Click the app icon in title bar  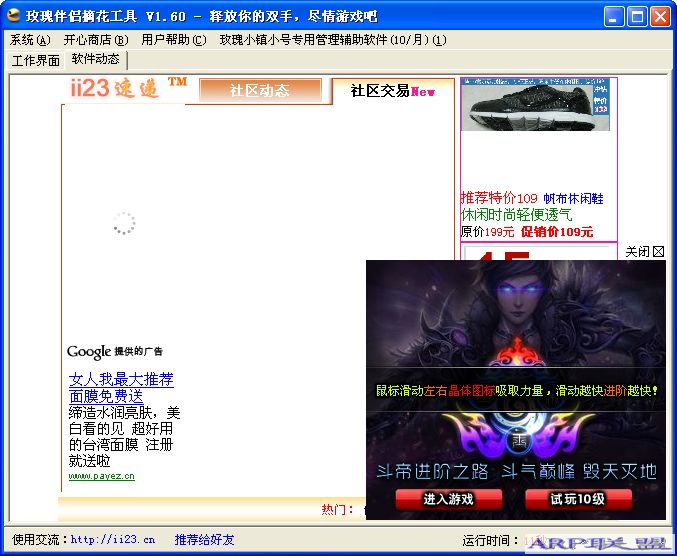tap(13, 16)
